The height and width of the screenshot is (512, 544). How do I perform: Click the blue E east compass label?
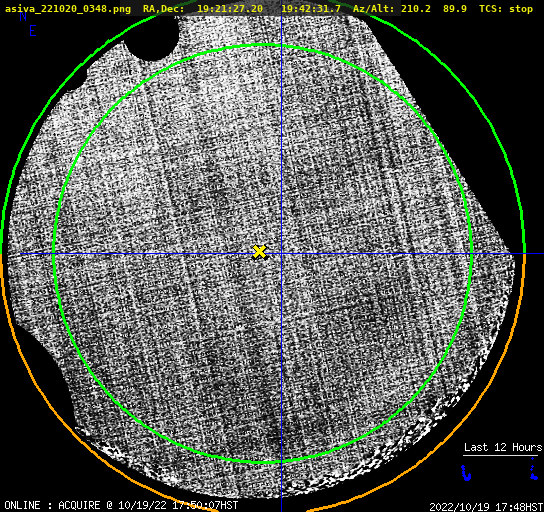click(x=33, y=31)
